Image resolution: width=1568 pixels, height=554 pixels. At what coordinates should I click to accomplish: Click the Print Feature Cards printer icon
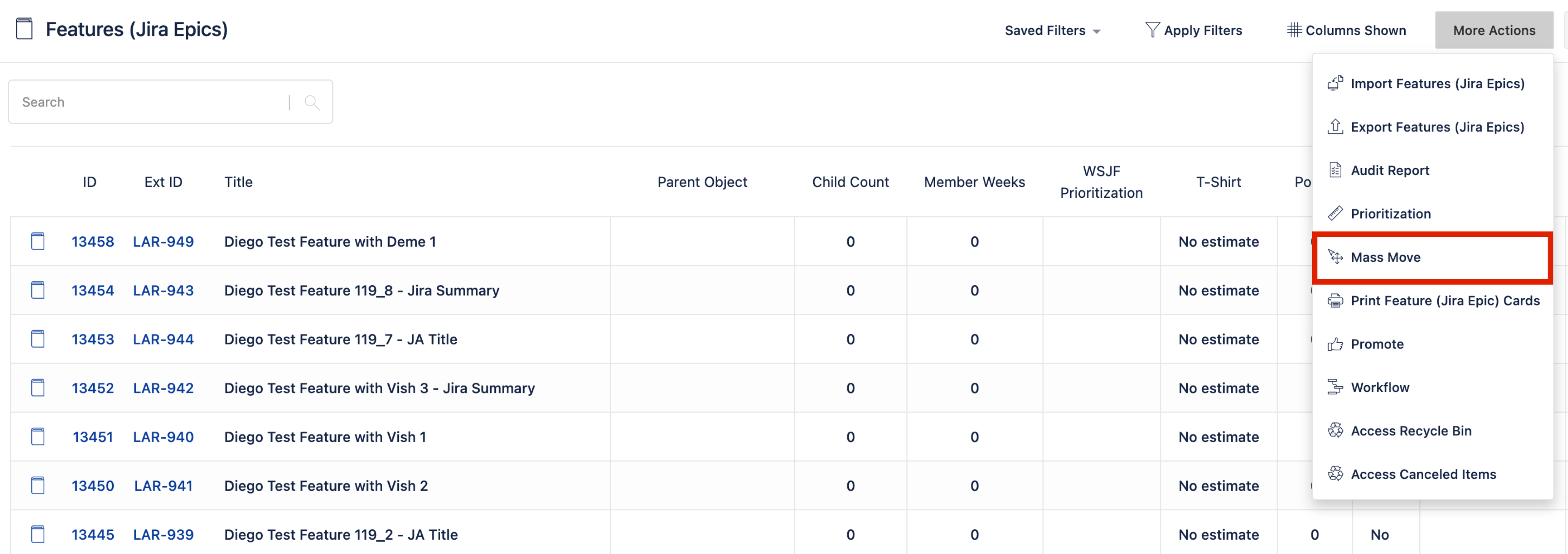(x=1335, y=301)
